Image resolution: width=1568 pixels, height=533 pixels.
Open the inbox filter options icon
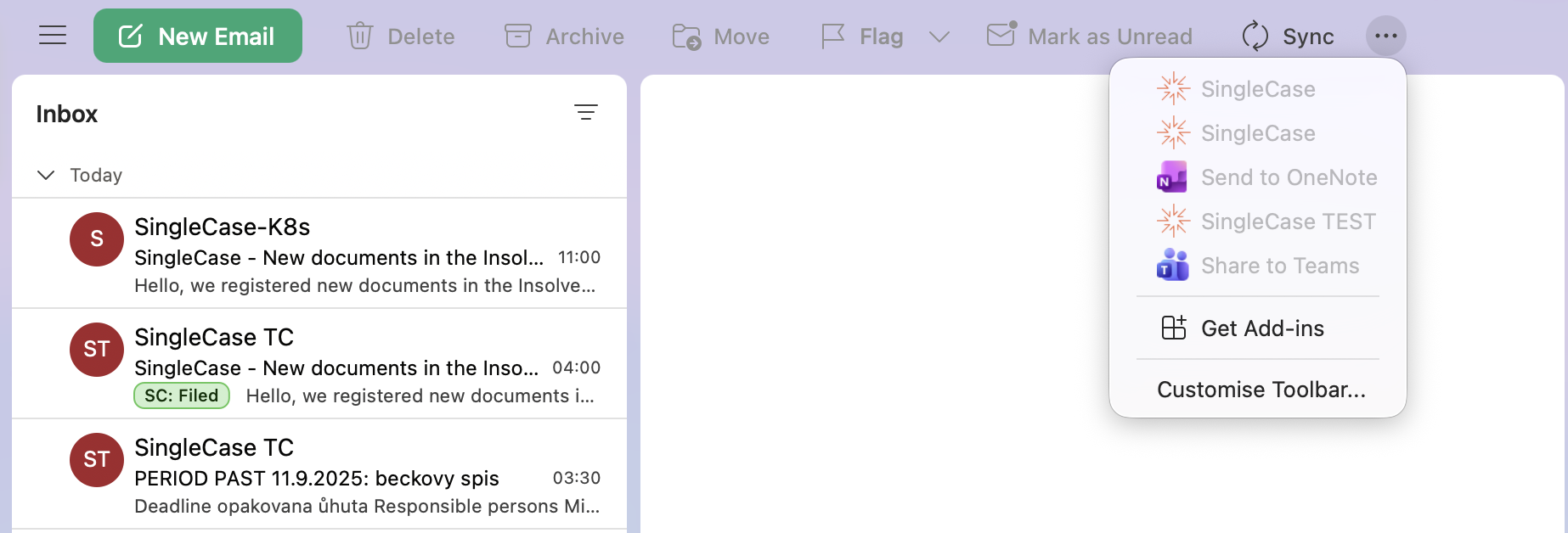point(586,112)
